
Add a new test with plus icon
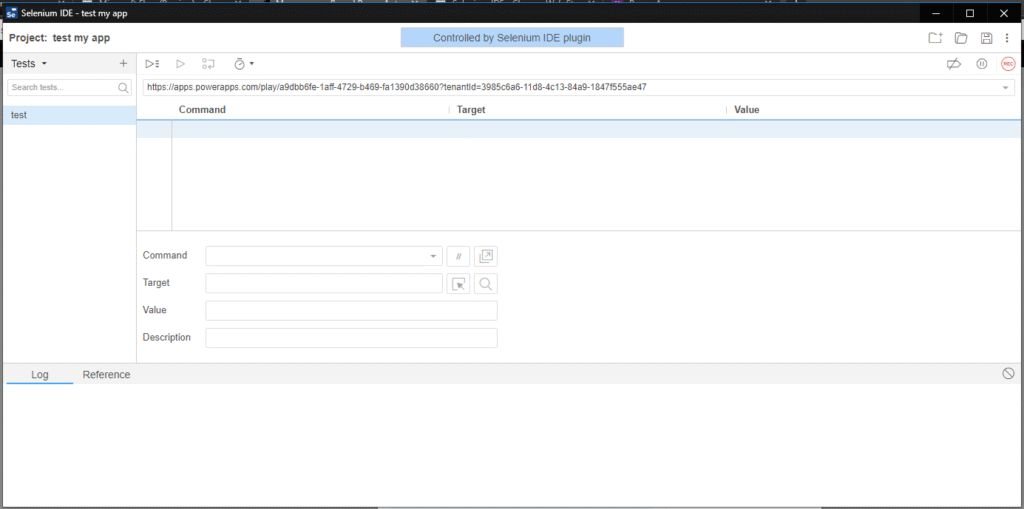click(123, 63)
